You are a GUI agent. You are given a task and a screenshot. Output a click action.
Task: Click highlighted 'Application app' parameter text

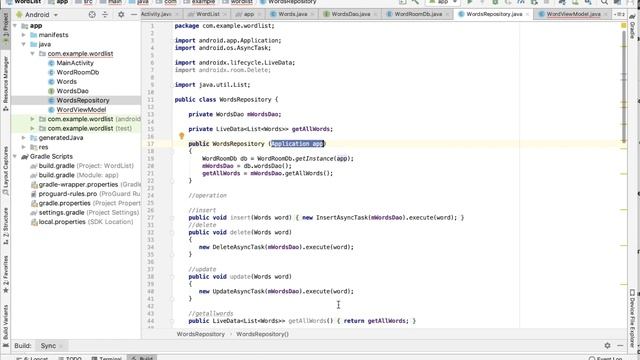tap(298, 144)
